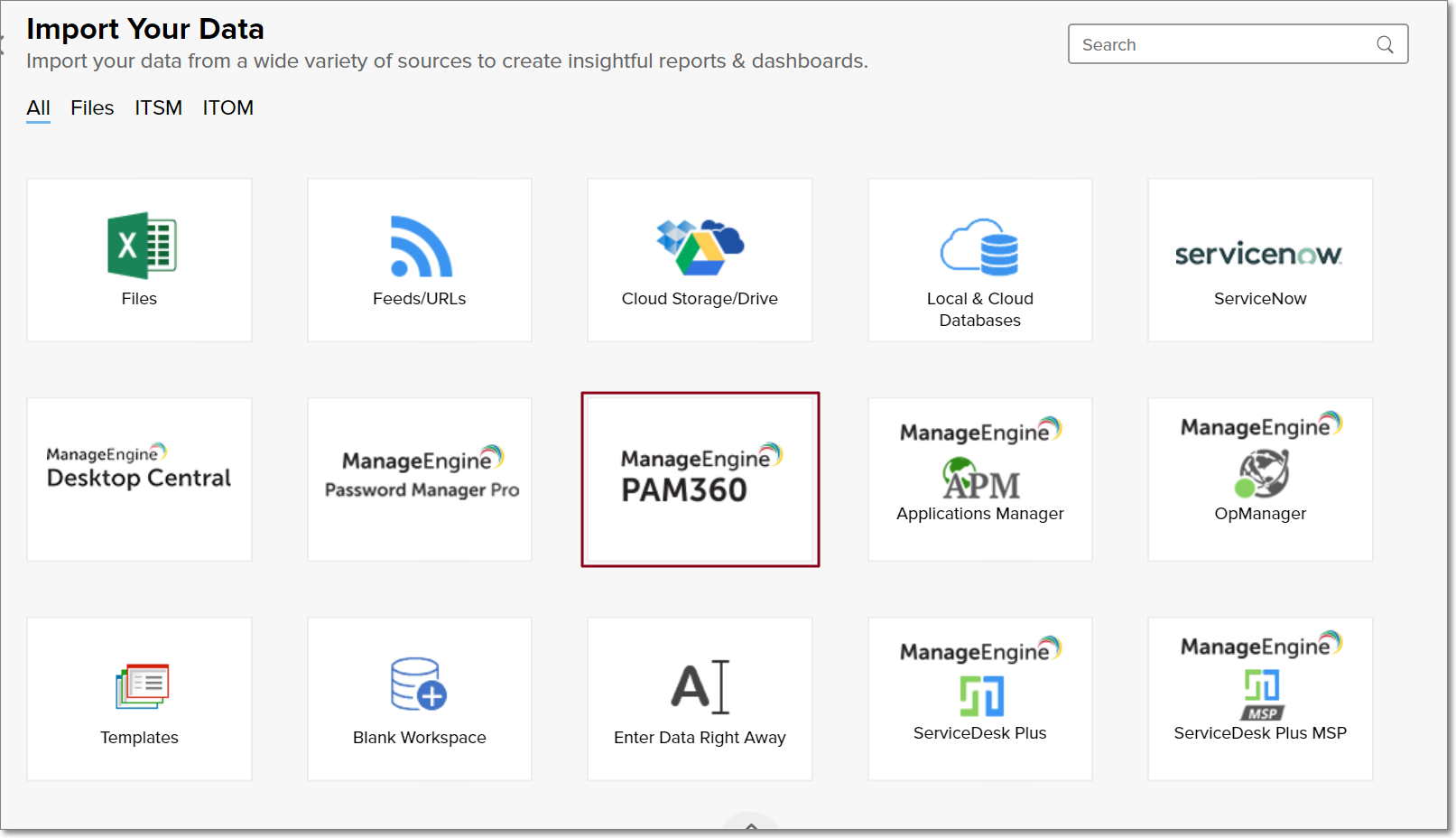Collapse panel using bottom chevron
The width and height of the screenshot is (1456, 838).
point(751,825)
